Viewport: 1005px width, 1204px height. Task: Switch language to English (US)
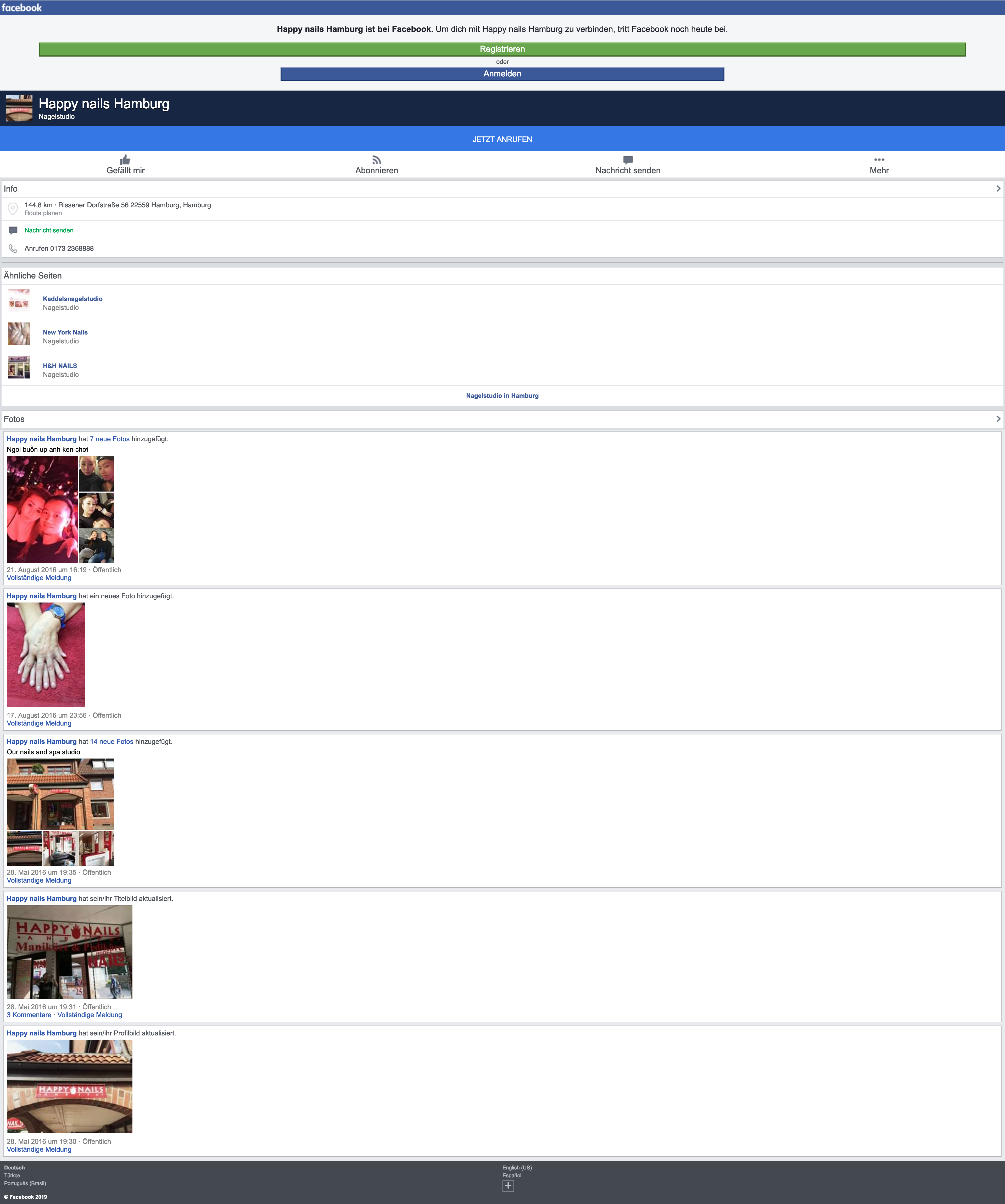click(x=517, y=1168)
